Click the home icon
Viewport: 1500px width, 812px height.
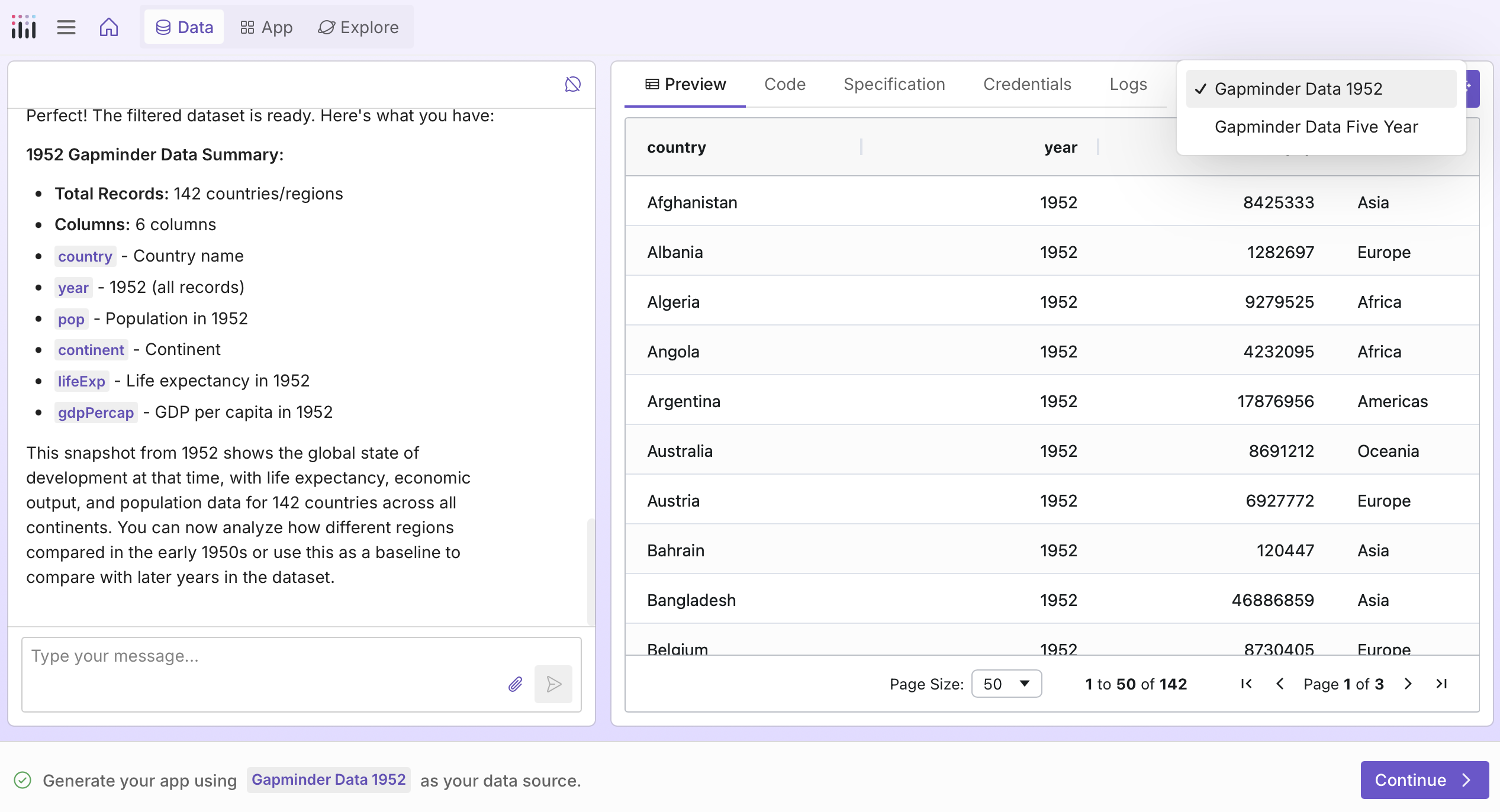pyautogui.click(x=109, y=27)
